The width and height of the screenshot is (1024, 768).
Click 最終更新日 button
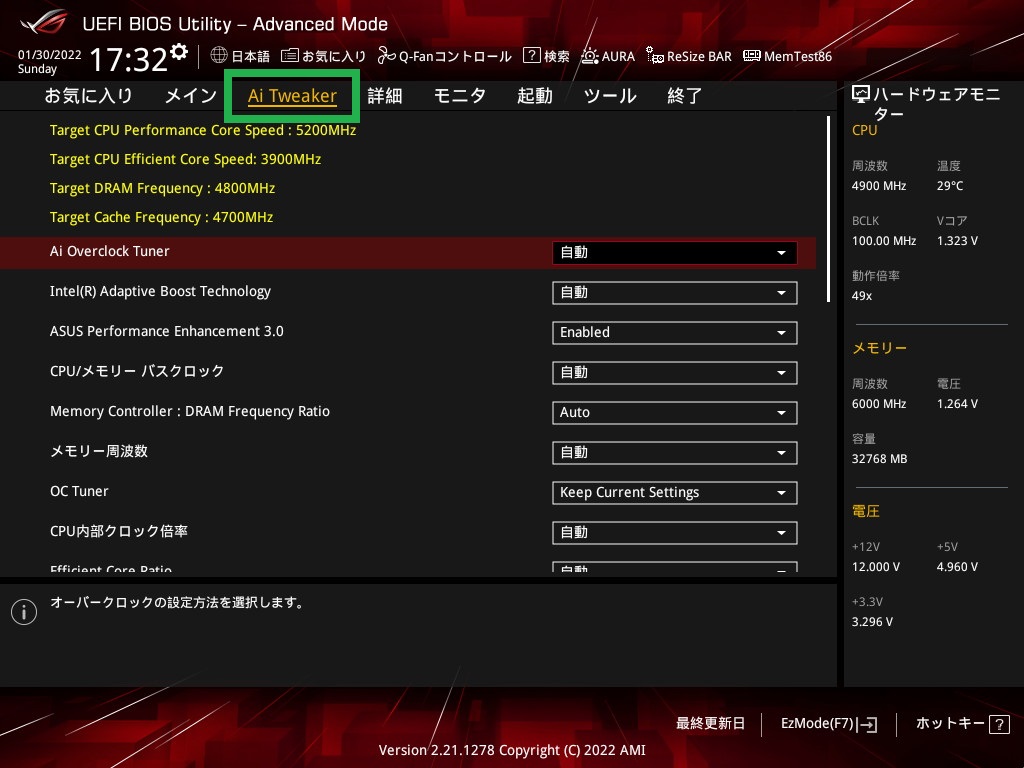[x=711, y=724]
